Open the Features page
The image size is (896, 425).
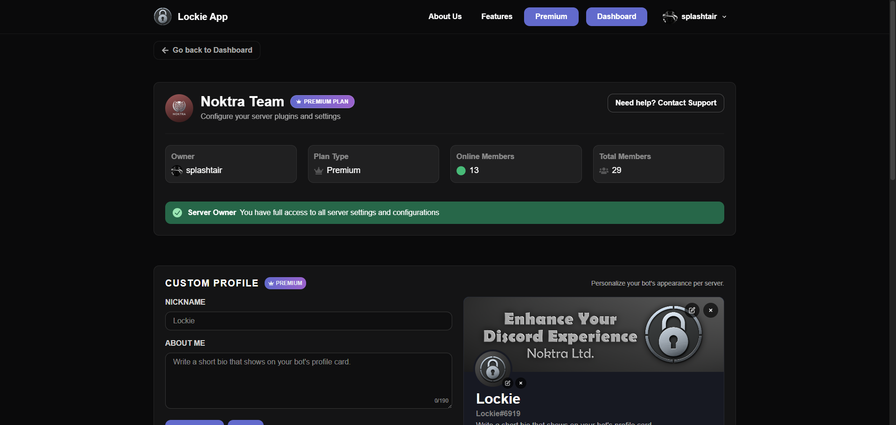pos(496,16)
